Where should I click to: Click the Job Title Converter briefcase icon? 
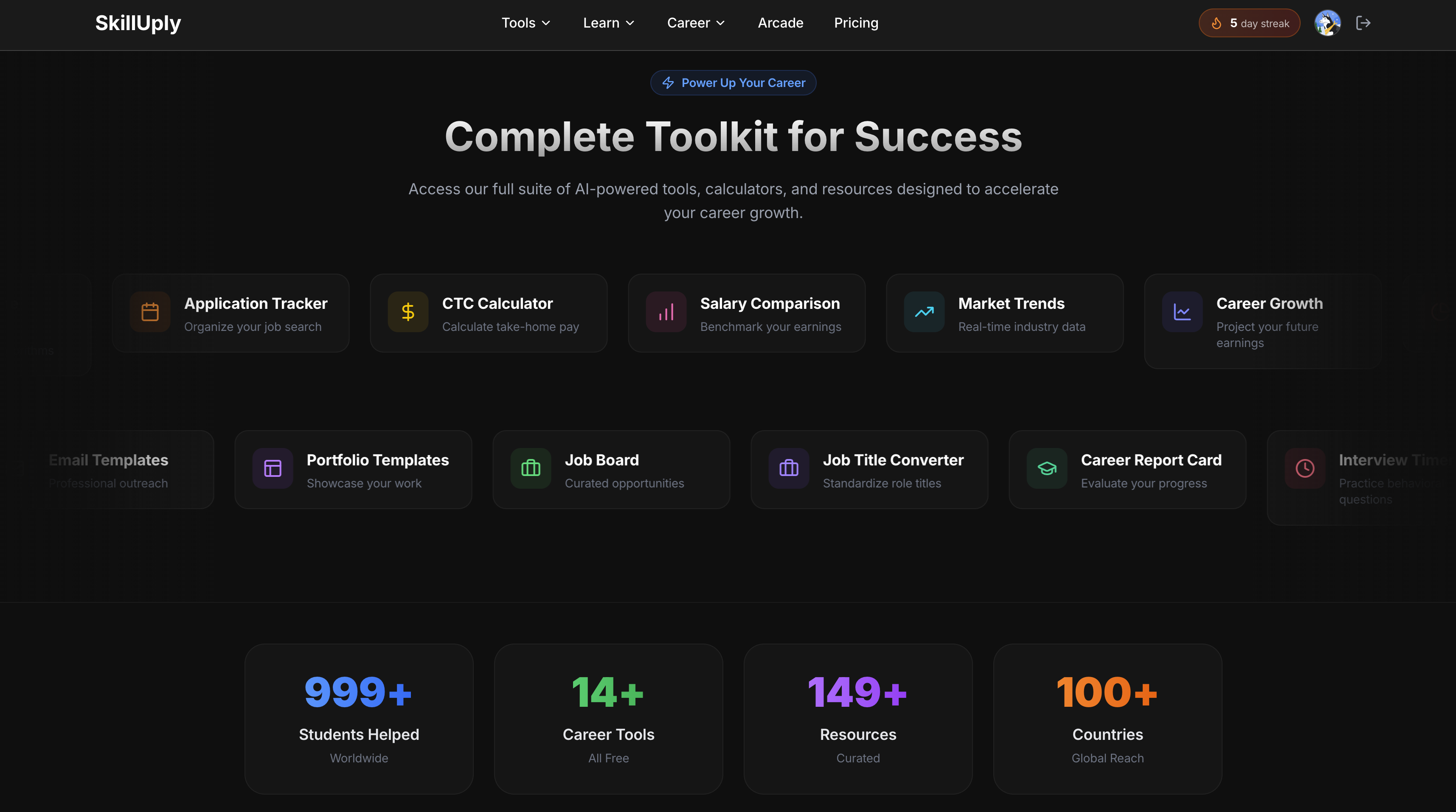(x=788, y=468)
